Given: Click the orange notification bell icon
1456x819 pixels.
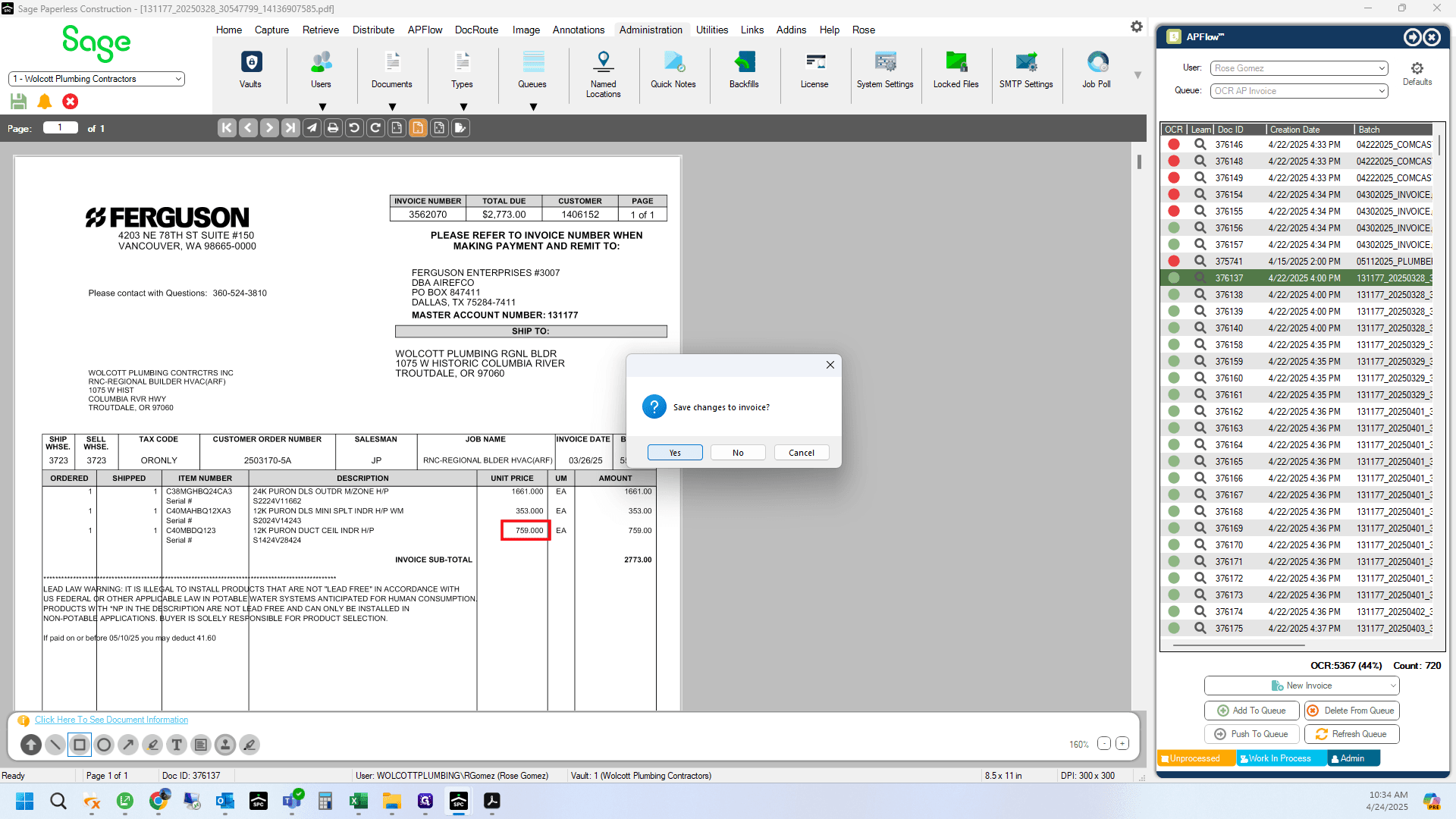Looking at the screenshot, I should [x=45, y=102].
